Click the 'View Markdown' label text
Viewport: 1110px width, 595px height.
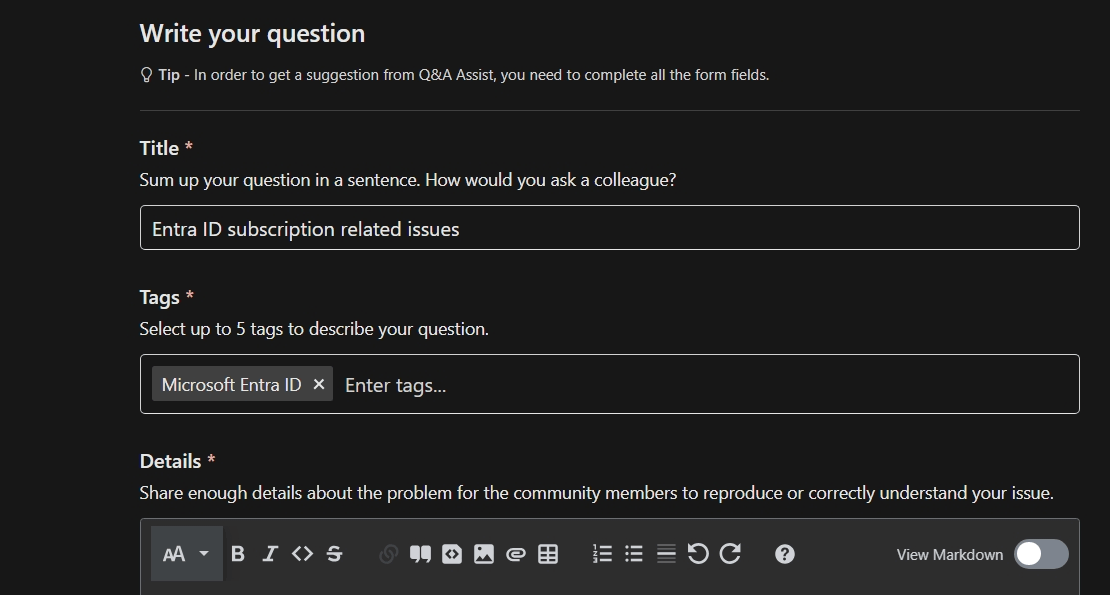pos(950,555)
